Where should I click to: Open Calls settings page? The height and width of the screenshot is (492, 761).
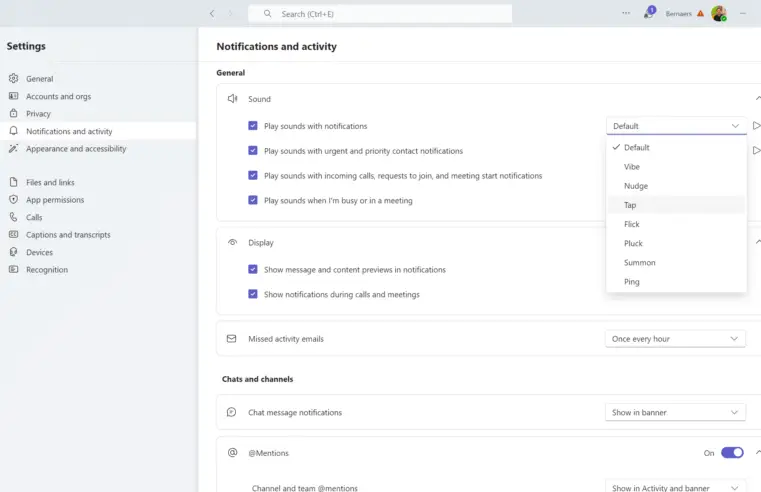pyautogui.click(x=98, y=217)
